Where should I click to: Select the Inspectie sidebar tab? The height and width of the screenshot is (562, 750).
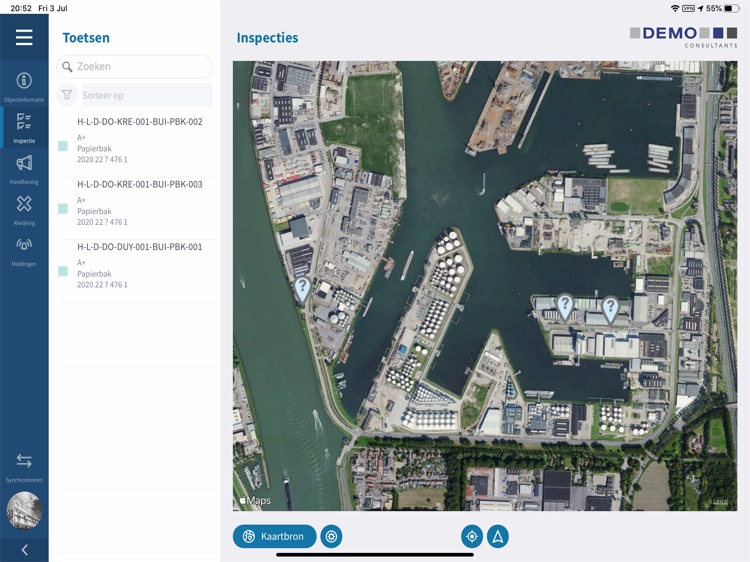[x=24, y=128]
